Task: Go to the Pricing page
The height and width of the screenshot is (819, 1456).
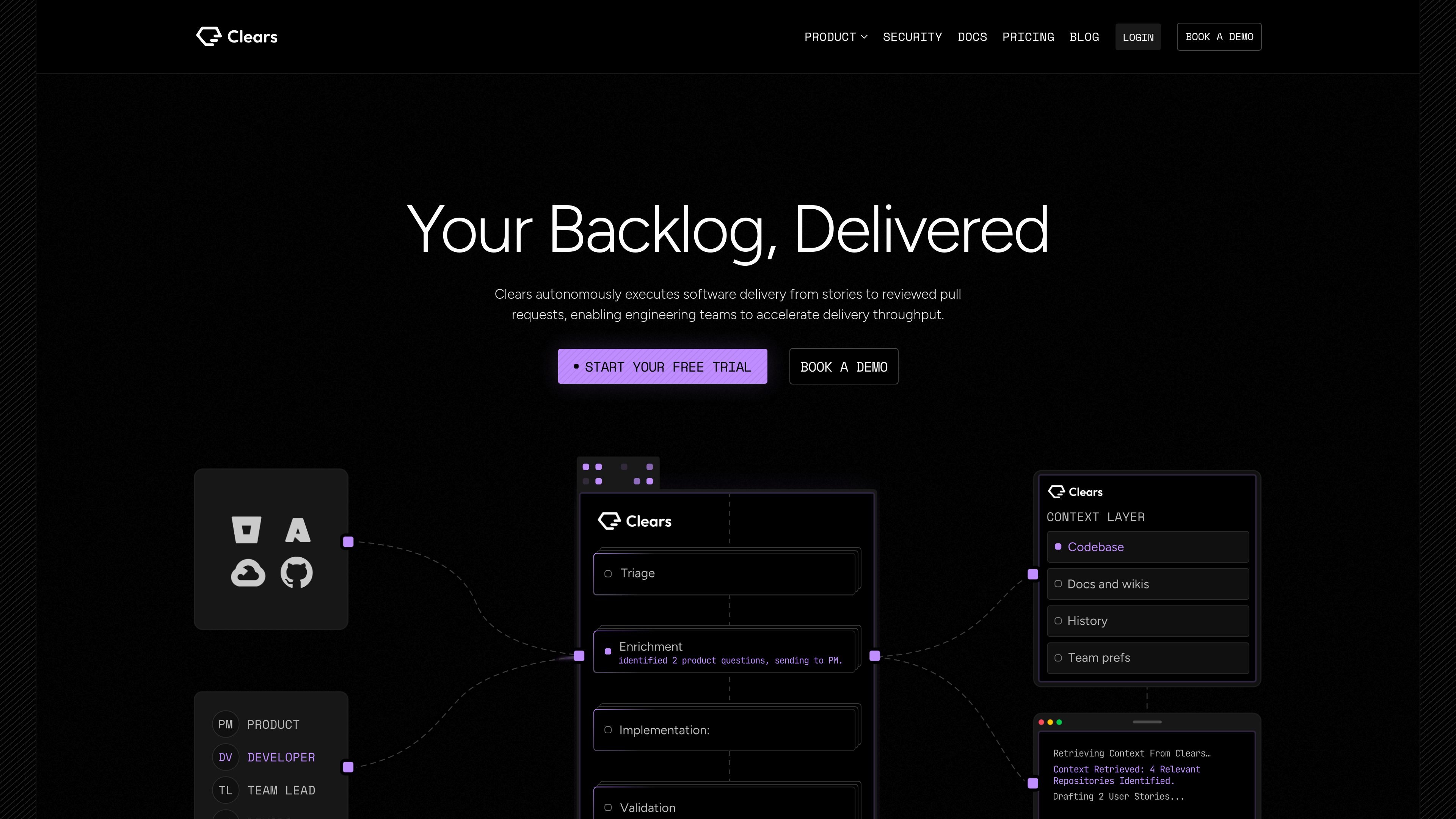Action: pyautogui.click(x=1028, y=37)
